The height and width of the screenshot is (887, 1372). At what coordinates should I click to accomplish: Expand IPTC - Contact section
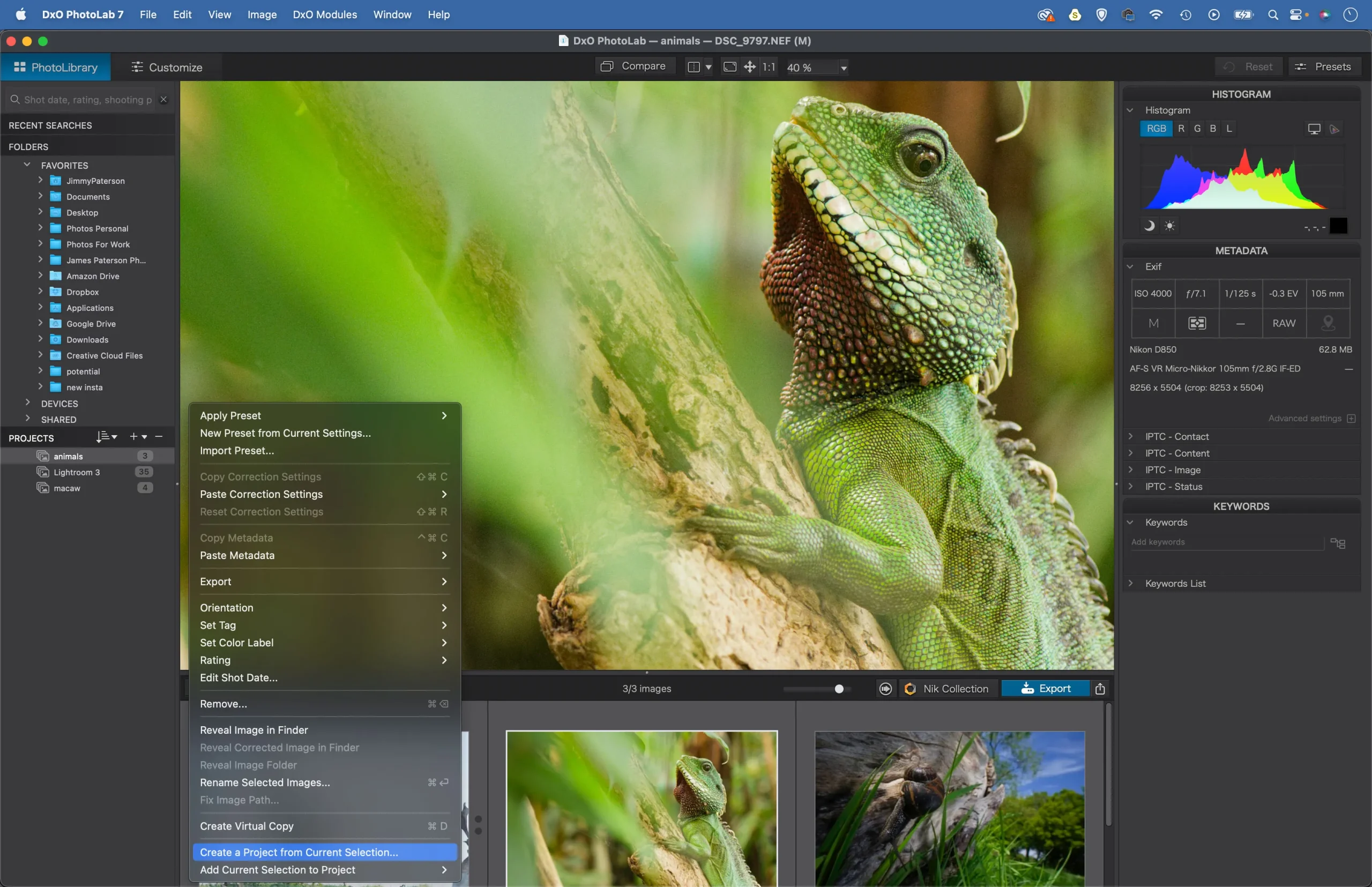[x=1131, y=436]
